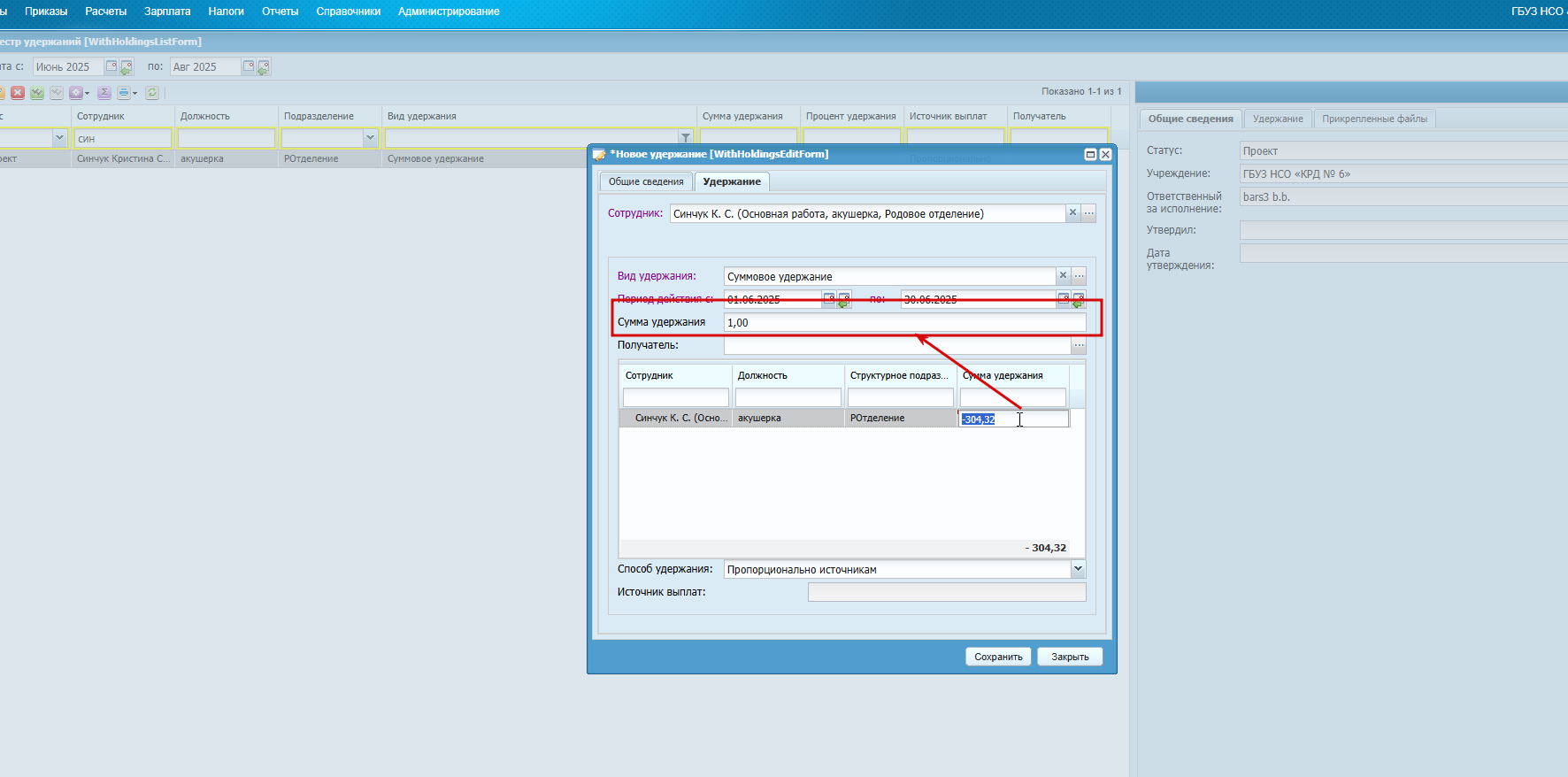1568x777 pixels.
Task: Click the 'Закрыть' button
Action: point(1070,657)
